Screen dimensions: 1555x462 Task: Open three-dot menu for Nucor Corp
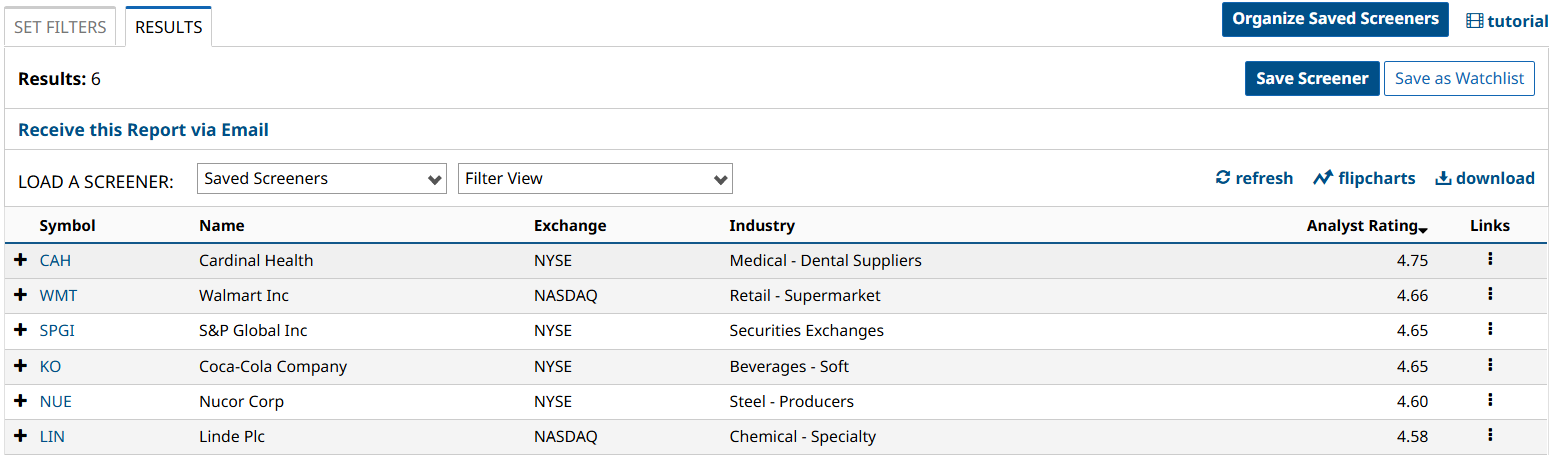point(1490,400)
